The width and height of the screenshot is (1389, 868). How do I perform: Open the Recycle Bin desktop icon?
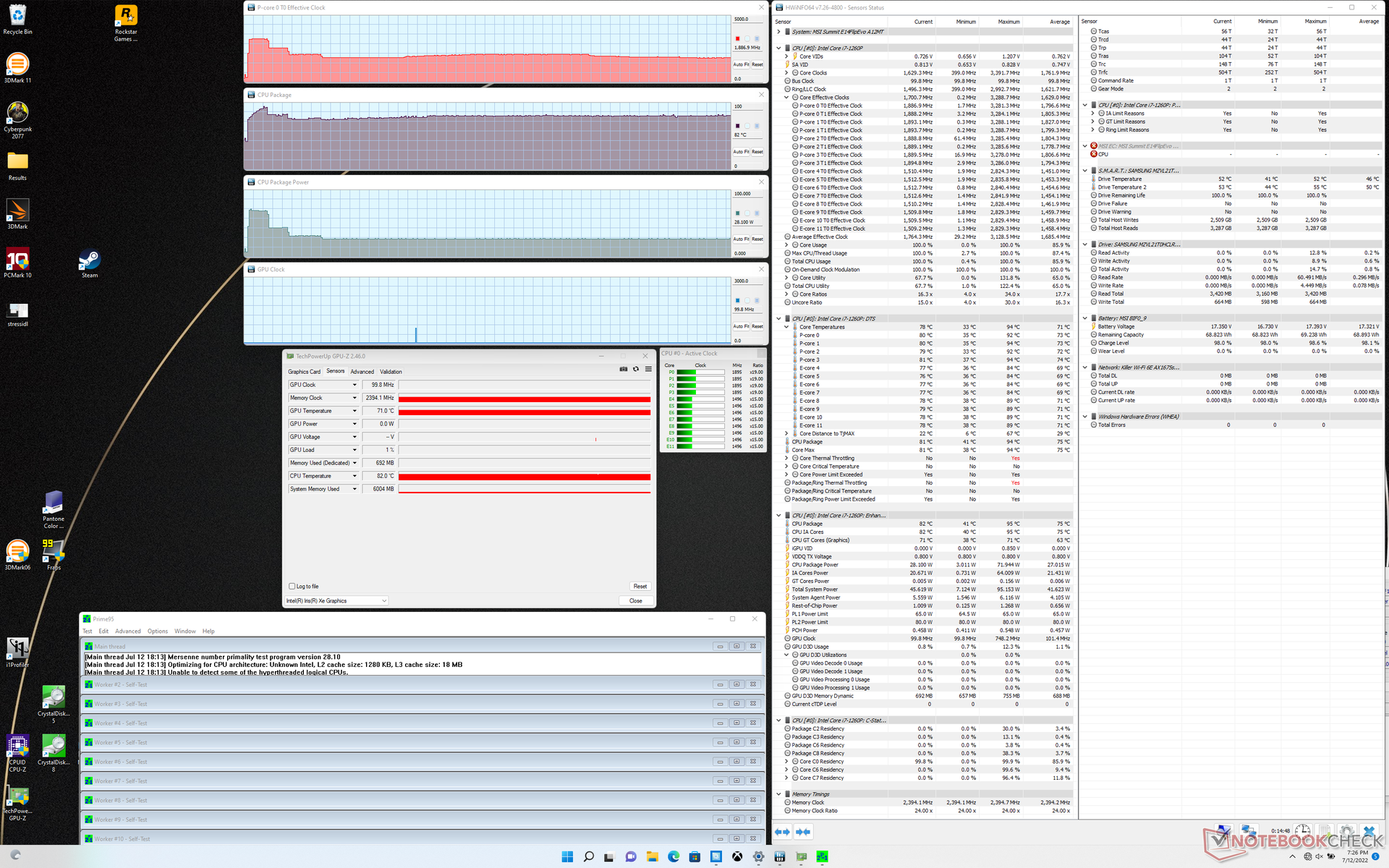[17, 20]
